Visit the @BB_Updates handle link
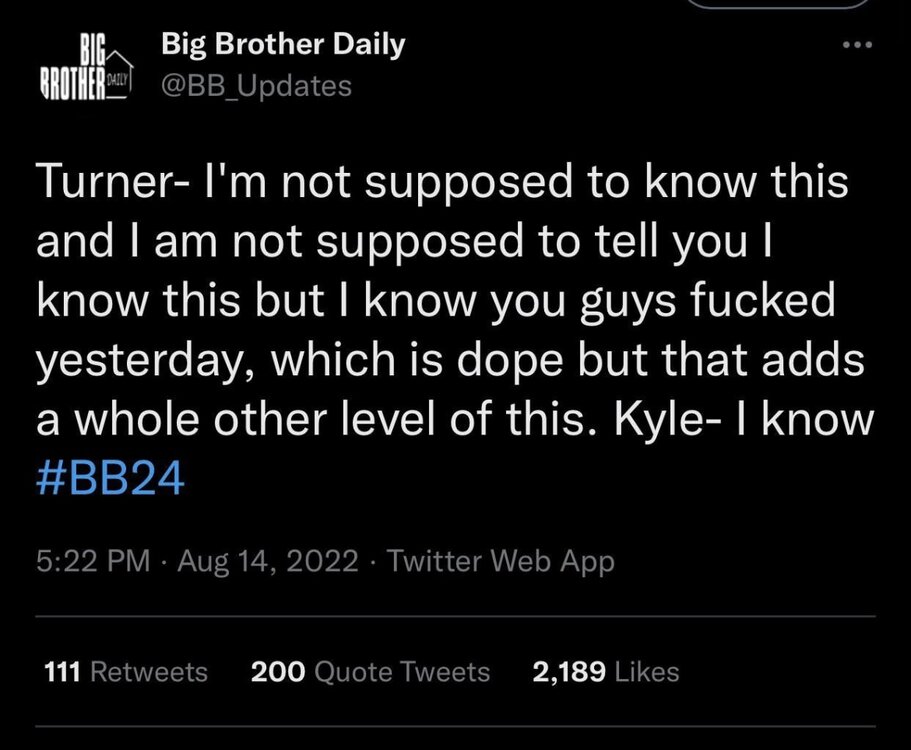 (x=255, y=86)
